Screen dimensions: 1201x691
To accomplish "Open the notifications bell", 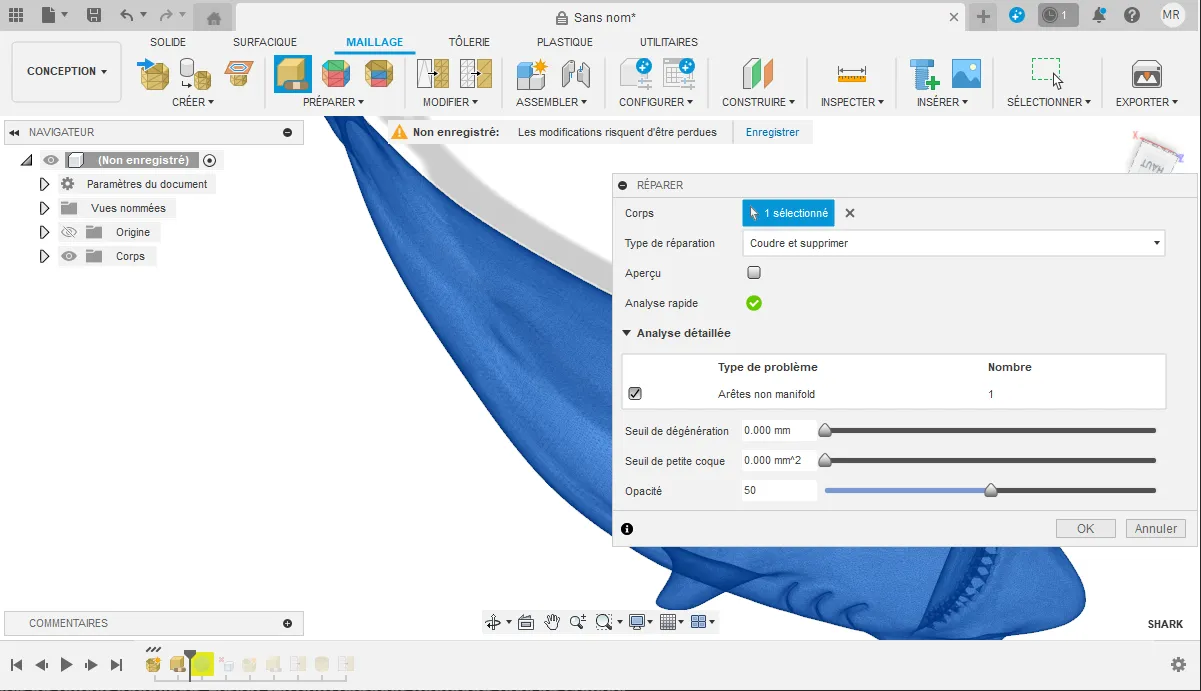I will [x=1099, y=15].
